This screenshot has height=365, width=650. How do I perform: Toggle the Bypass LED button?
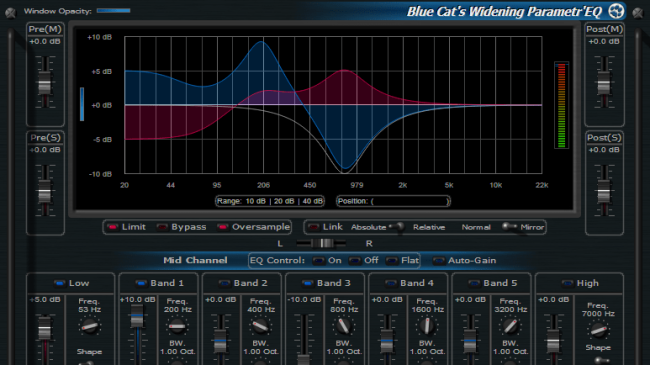[x=162, y=227]
